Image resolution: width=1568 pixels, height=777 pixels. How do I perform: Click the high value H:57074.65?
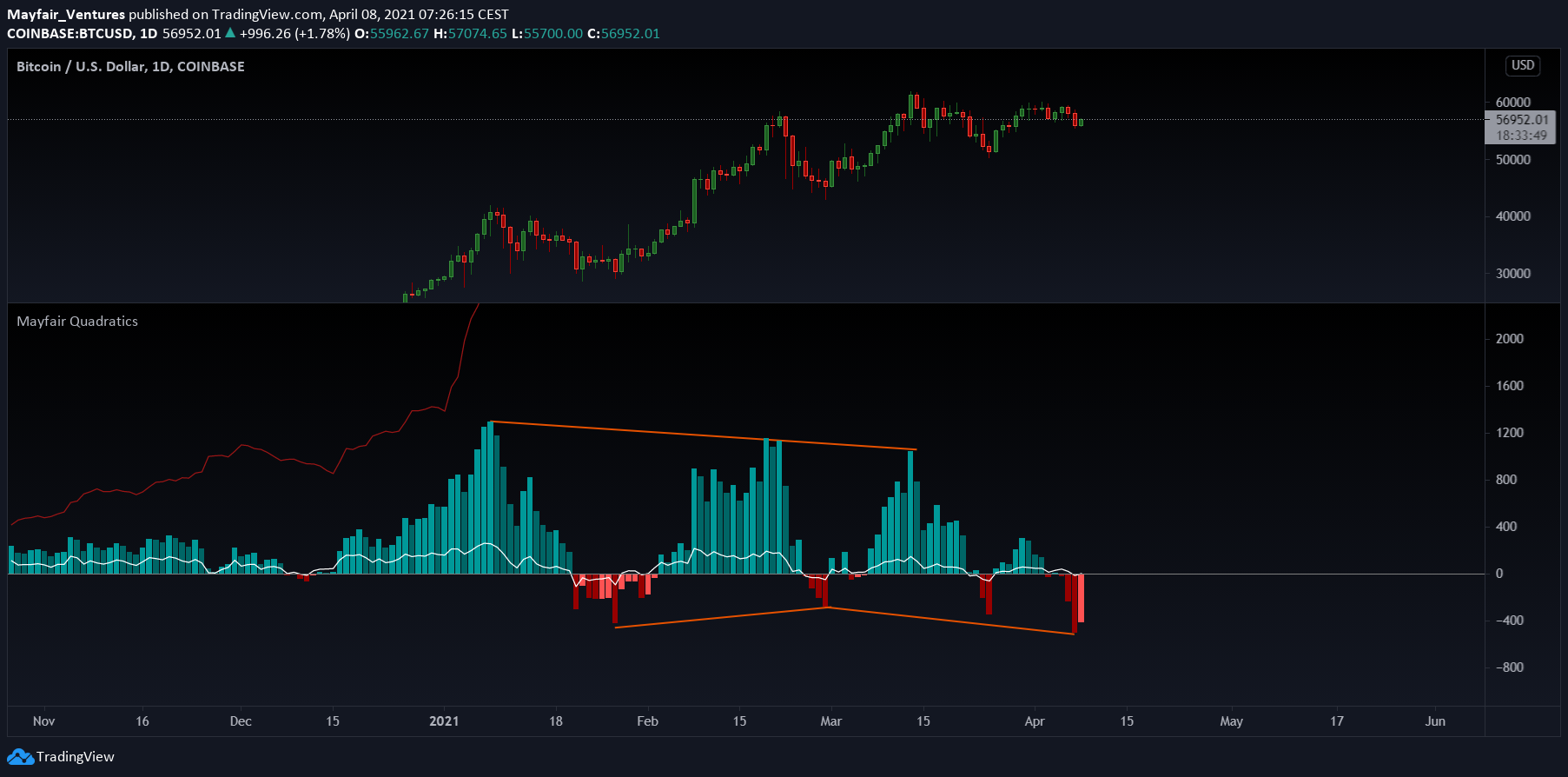(470, 34)
